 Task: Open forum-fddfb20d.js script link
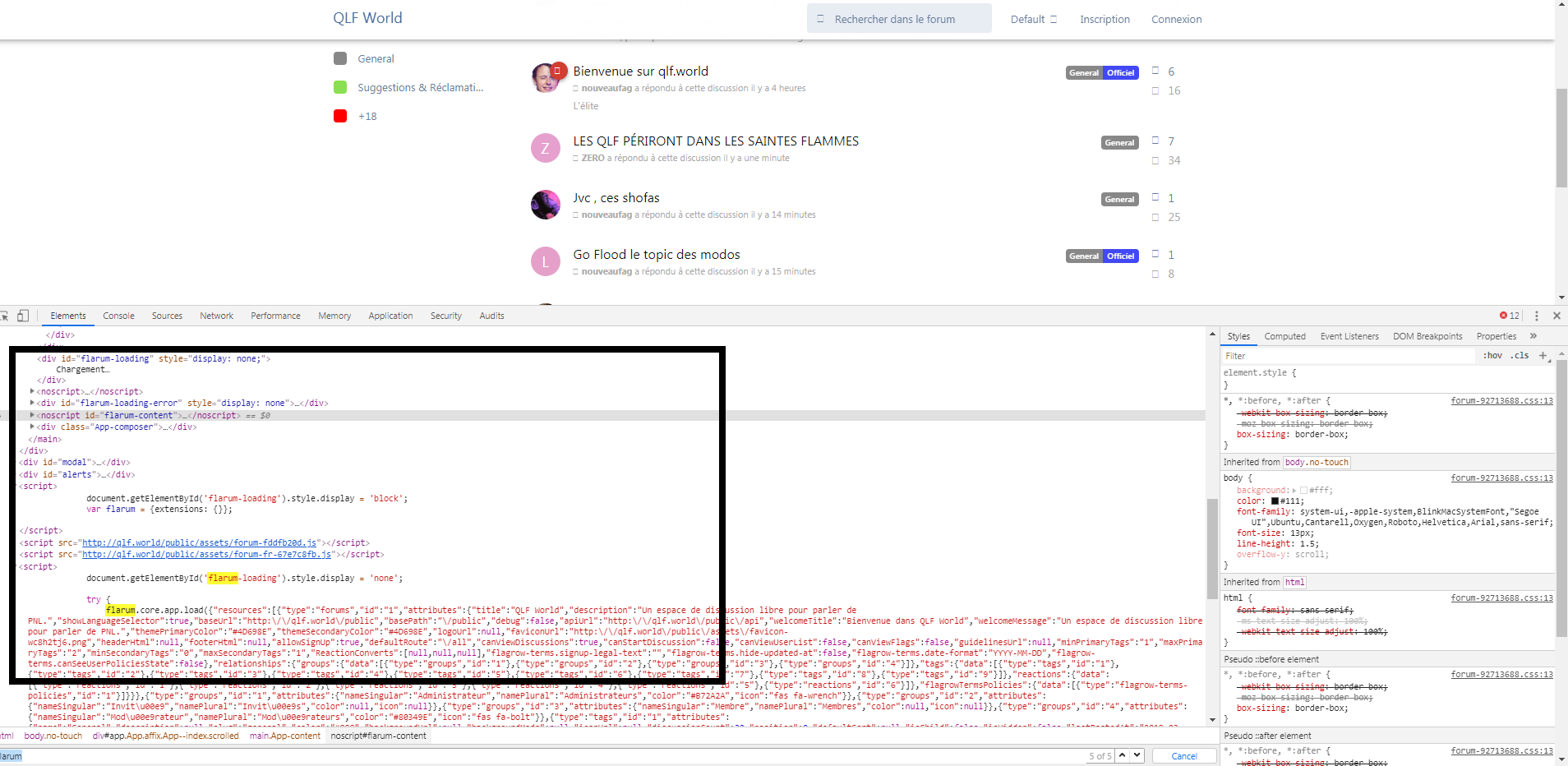pos(200,542)
